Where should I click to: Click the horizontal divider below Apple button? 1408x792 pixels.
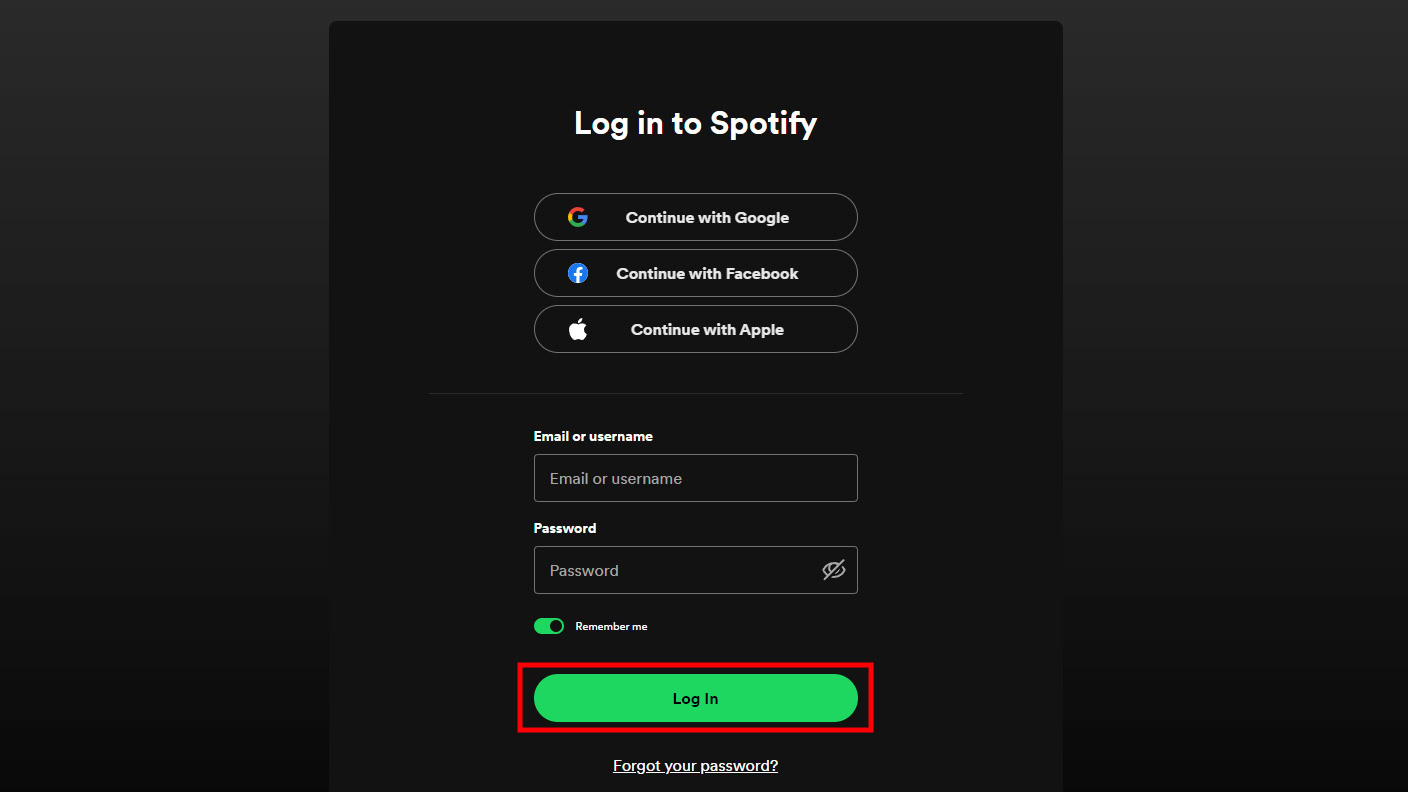(x=695, y=393)
